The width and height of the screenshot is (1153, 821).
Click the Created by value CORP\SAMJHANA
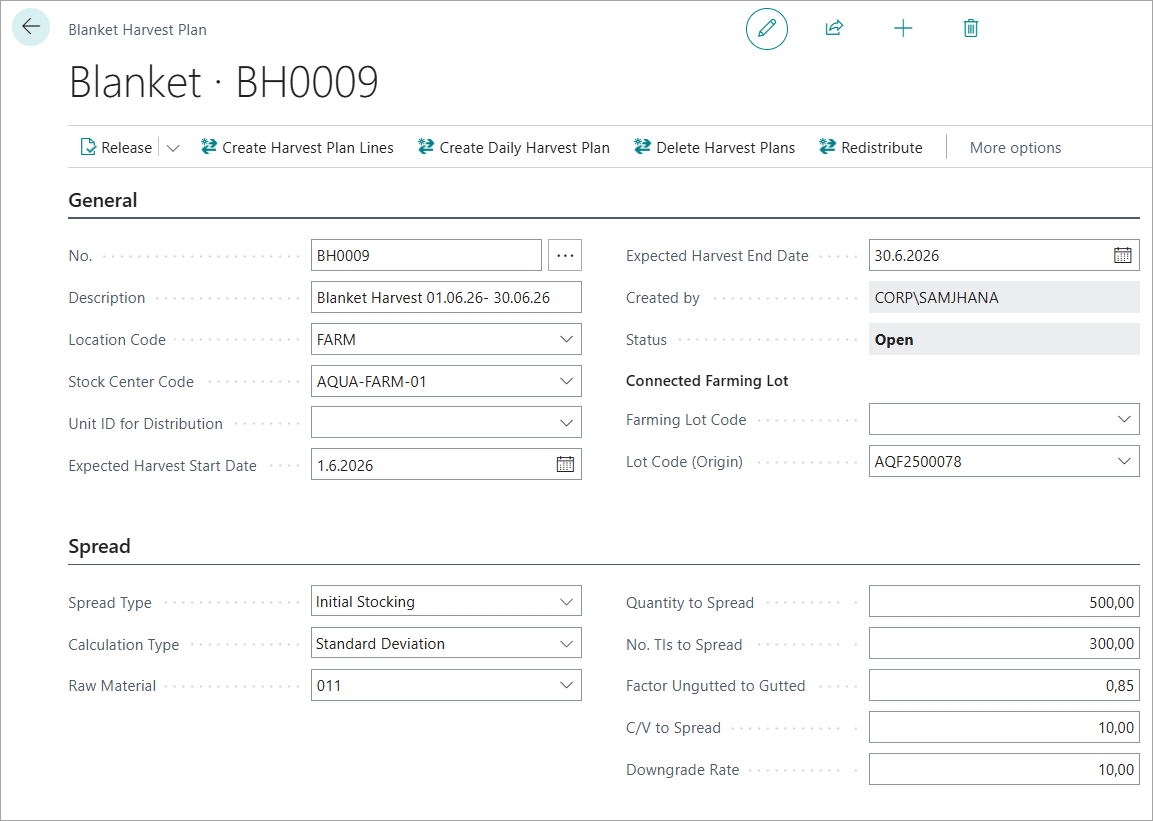tap(1004, 298)
